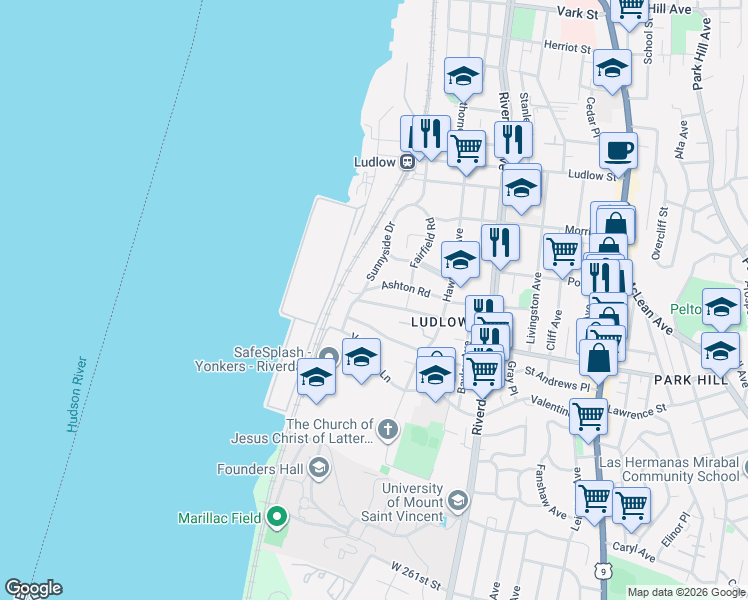748x600 pixels.
Task: Click the grocery cart marker near Livingston Ave
Action: tap(562, 252)
